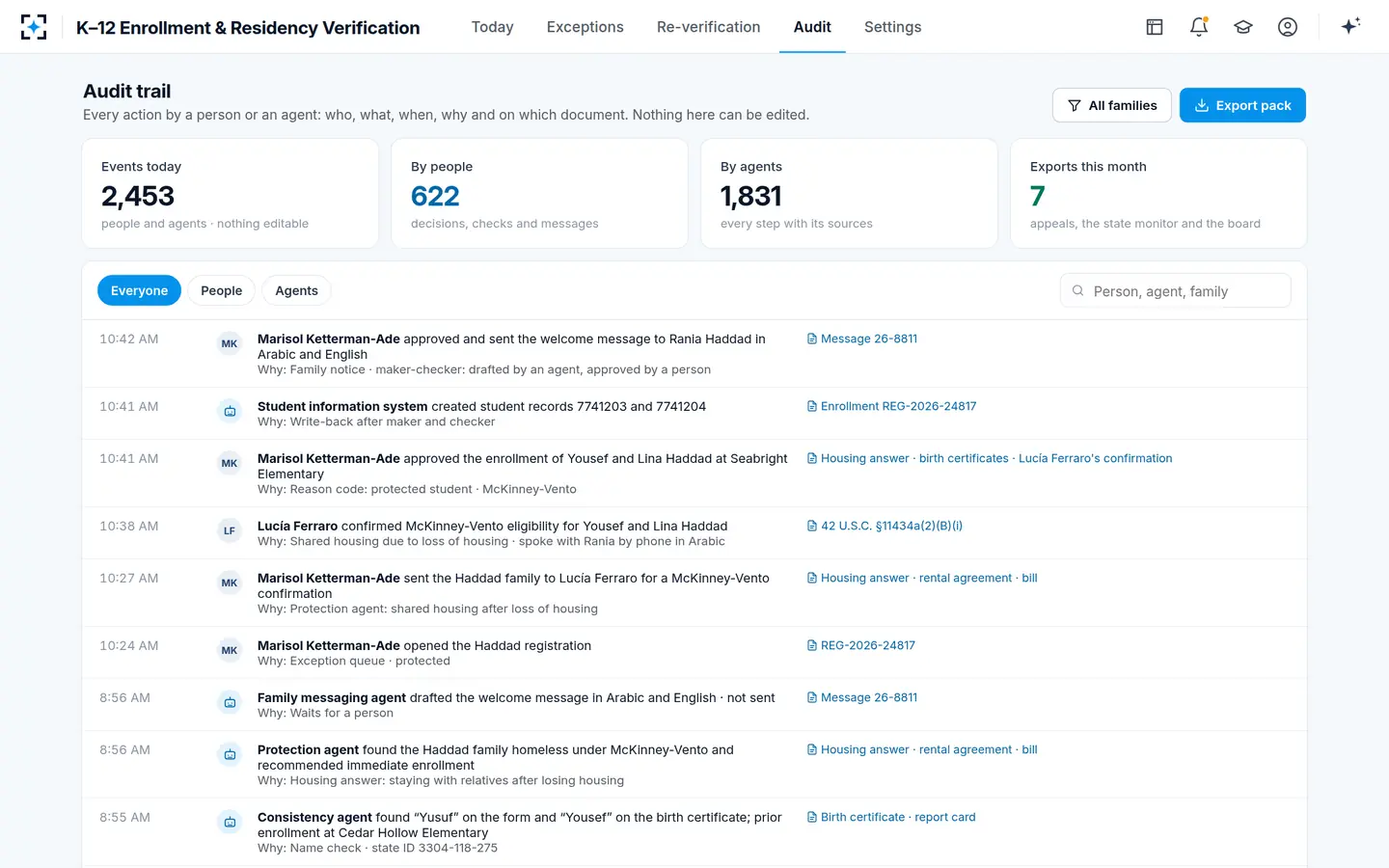Click the graduation cap icon
This screenshot has height=868, width=1389.
pos(1243,27)
